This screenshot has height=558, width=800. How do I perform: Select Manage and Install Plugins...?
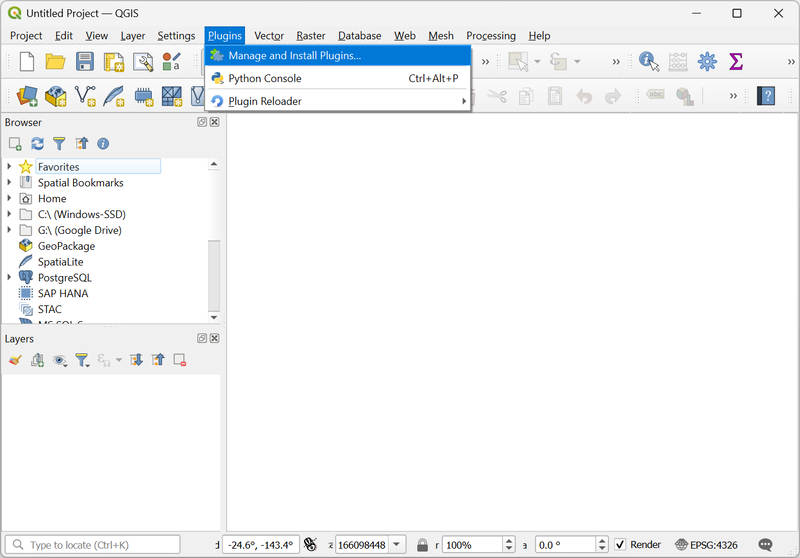click(338, 56)
